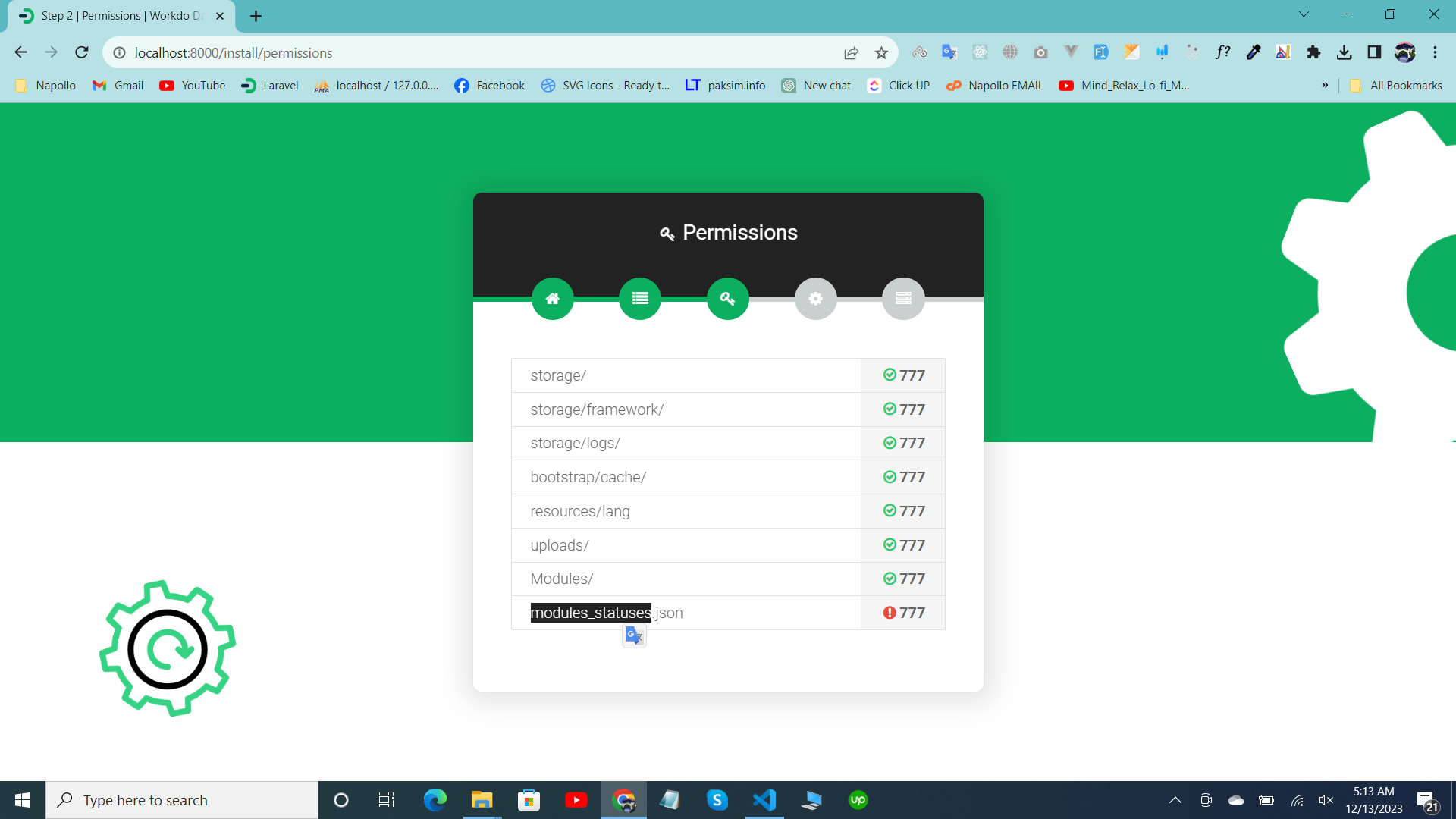Click the Google Translate popup icon
Image resolution: width=1456 pixels, height=819 pixels.
tap(634, 635)
